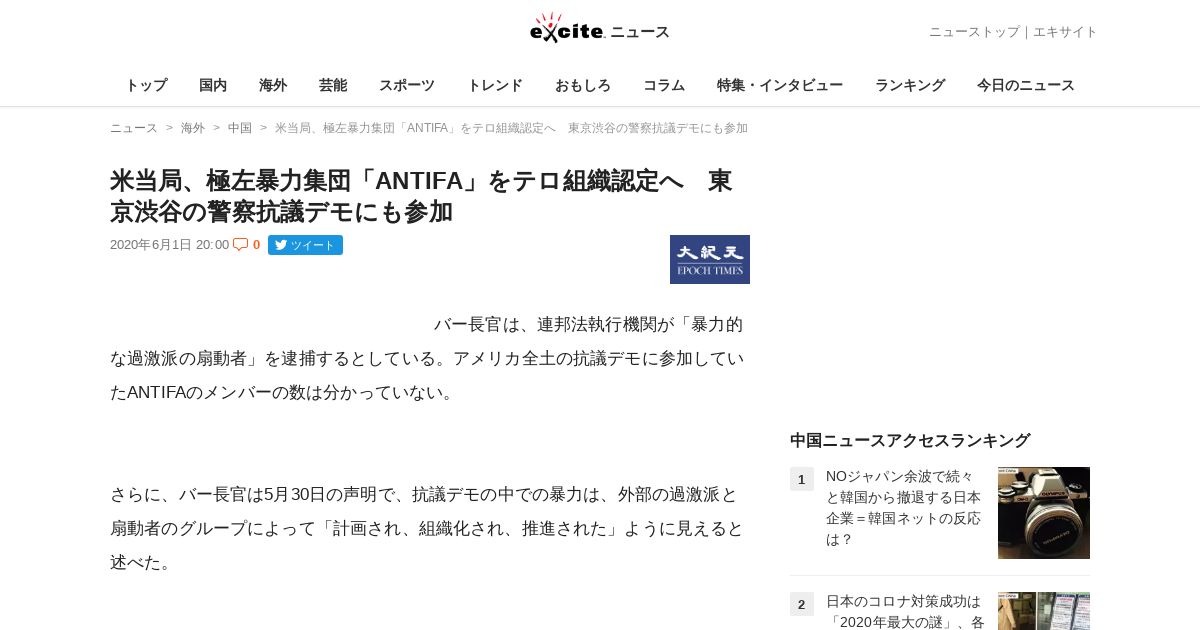Image resolution: width=1200 pixels, height=630 pixels.
Task: Open ranking item NOジャパン余波で続々
Action: [903, 508]
